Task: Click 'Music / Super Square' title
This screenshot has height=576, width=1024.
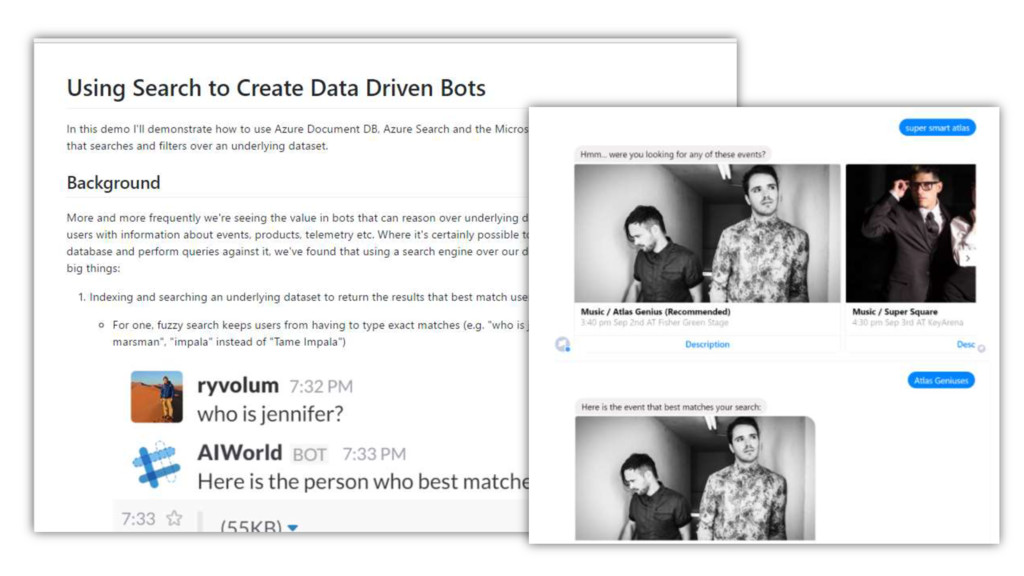Action: tap(895, 312)
